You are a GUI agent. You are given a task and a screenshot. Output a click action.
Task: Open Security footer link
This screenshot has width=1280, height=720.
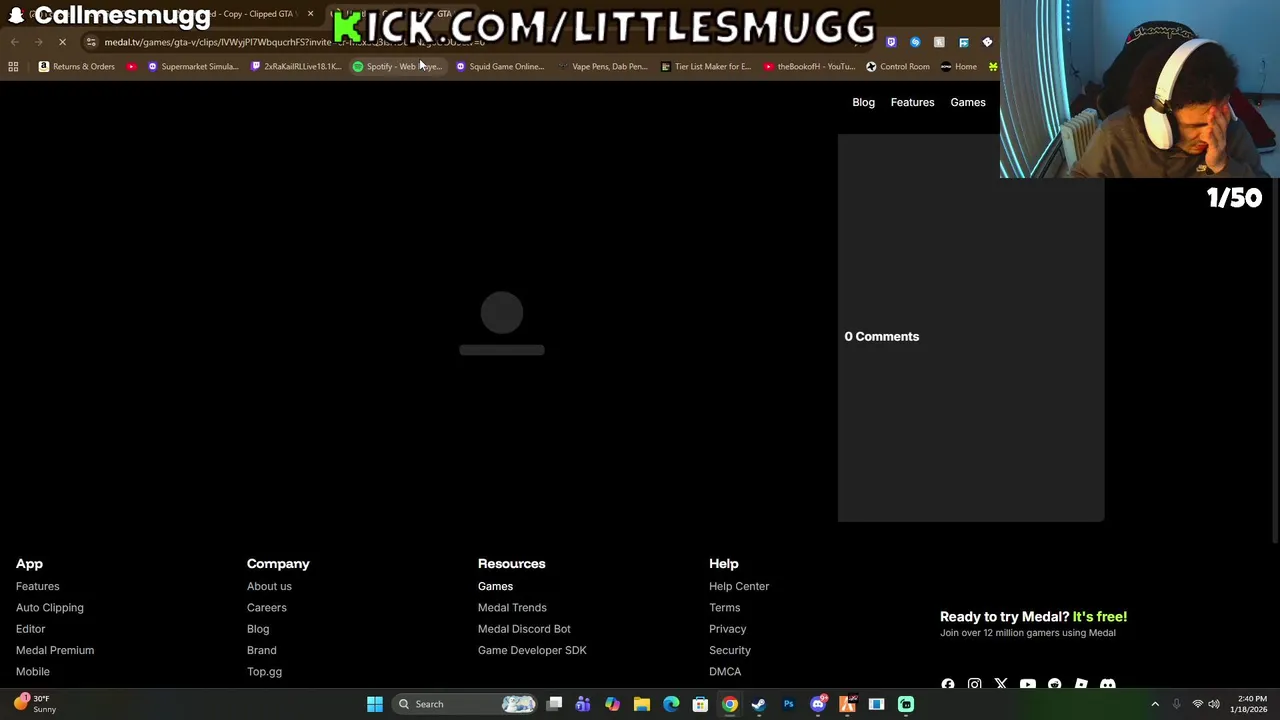(x=729, y=650)
